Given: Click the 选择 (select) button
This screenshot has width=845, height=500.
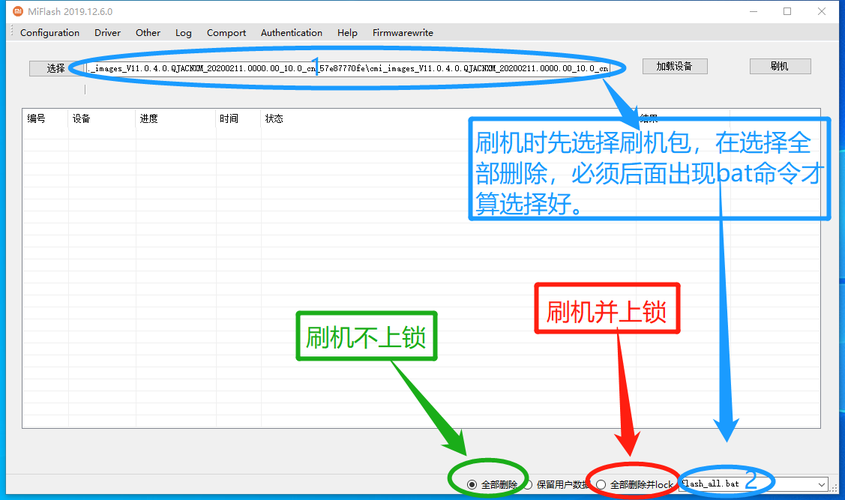Looking at the screenshot, I should pos(55,68).
